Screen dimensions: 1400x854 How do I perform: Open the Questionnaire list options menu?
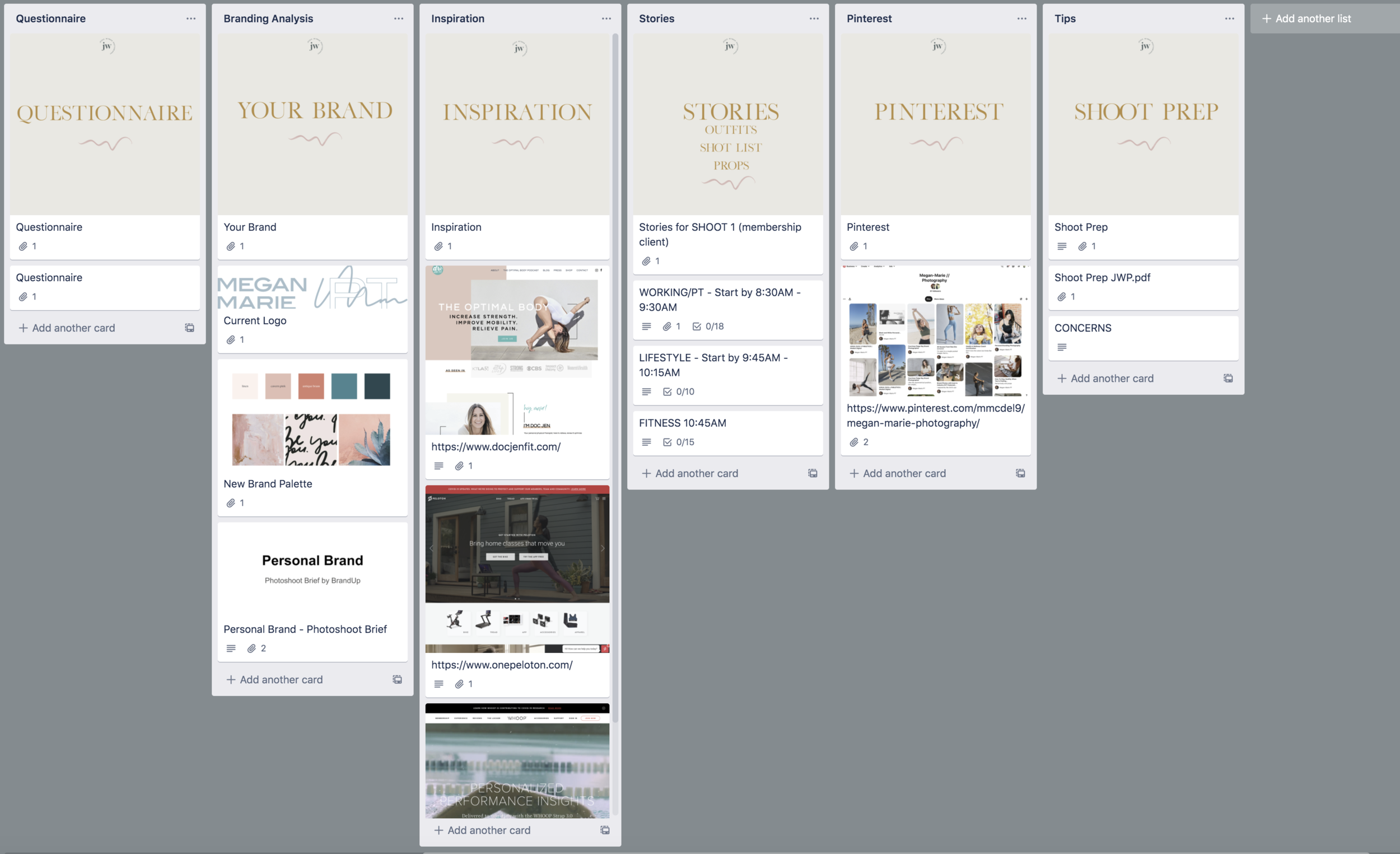click(191, 18)
